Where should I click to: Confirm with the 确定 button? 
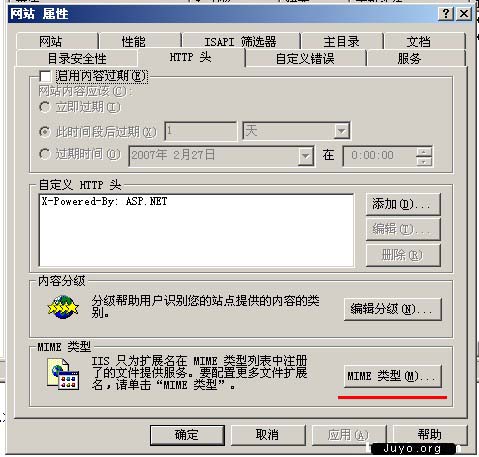(x=187, y=435)
